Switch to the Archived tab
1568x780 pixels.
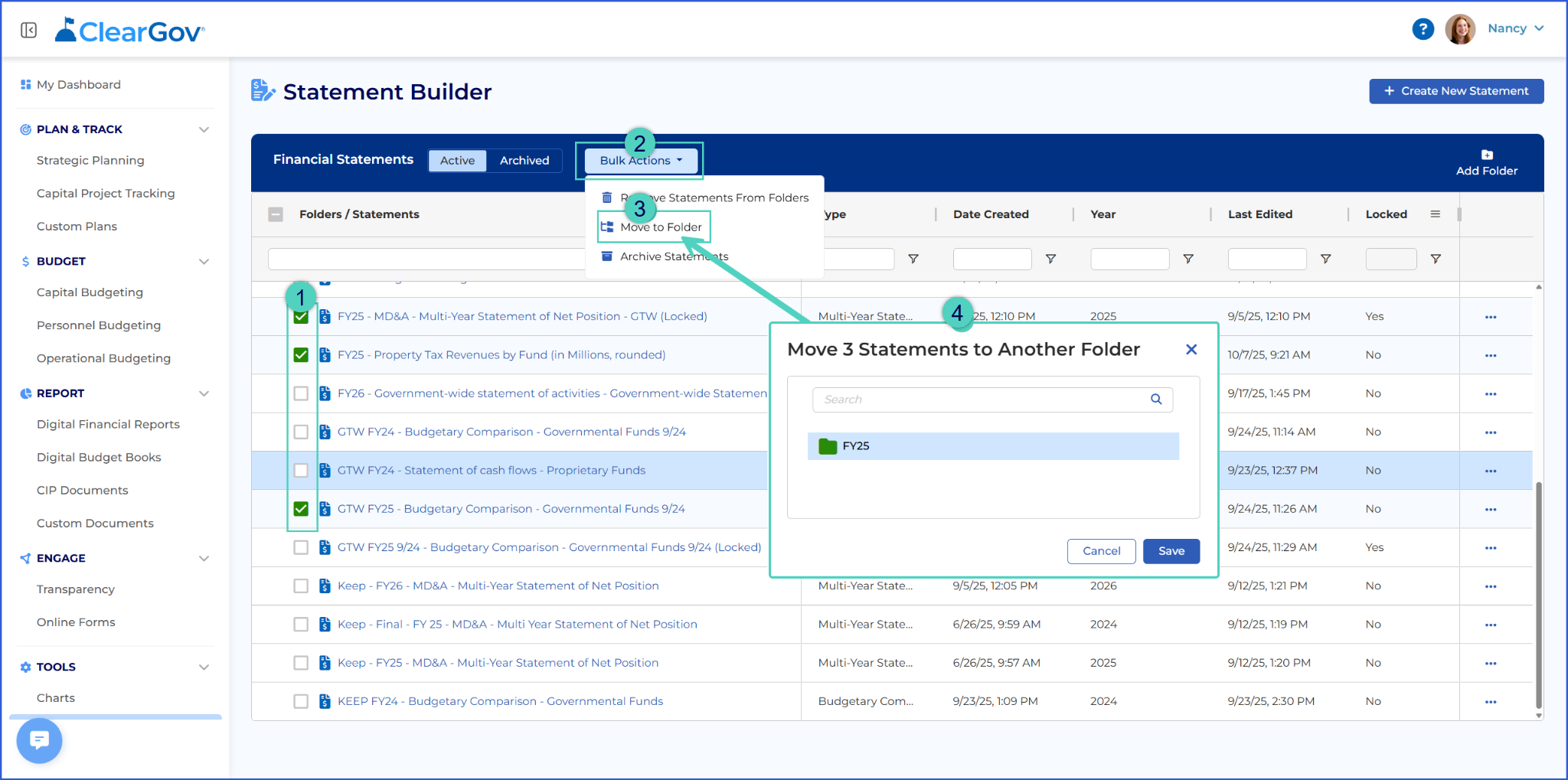524,161
